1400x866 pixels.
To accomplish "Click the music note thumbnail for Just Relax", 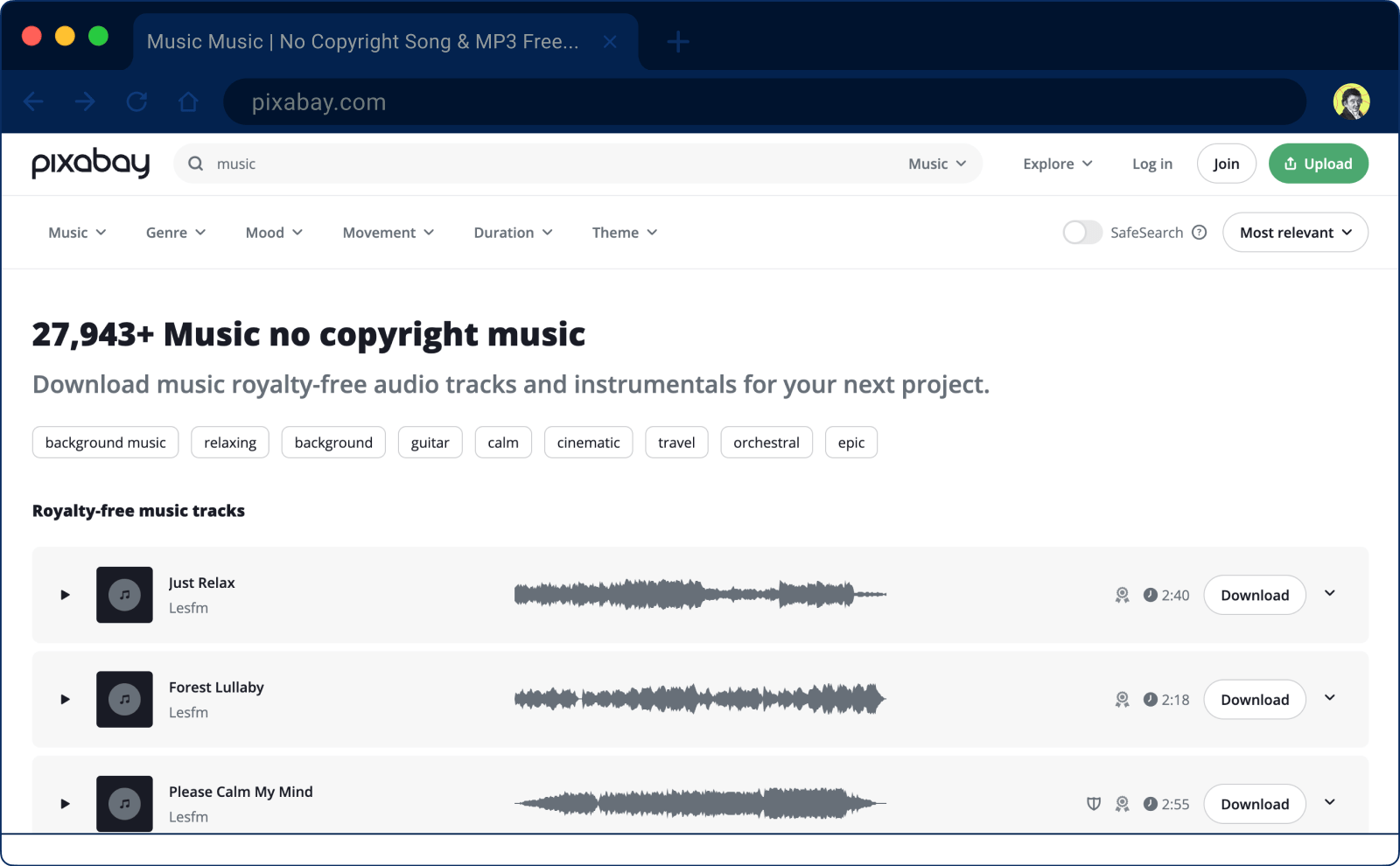I will (x=124, y=595).
